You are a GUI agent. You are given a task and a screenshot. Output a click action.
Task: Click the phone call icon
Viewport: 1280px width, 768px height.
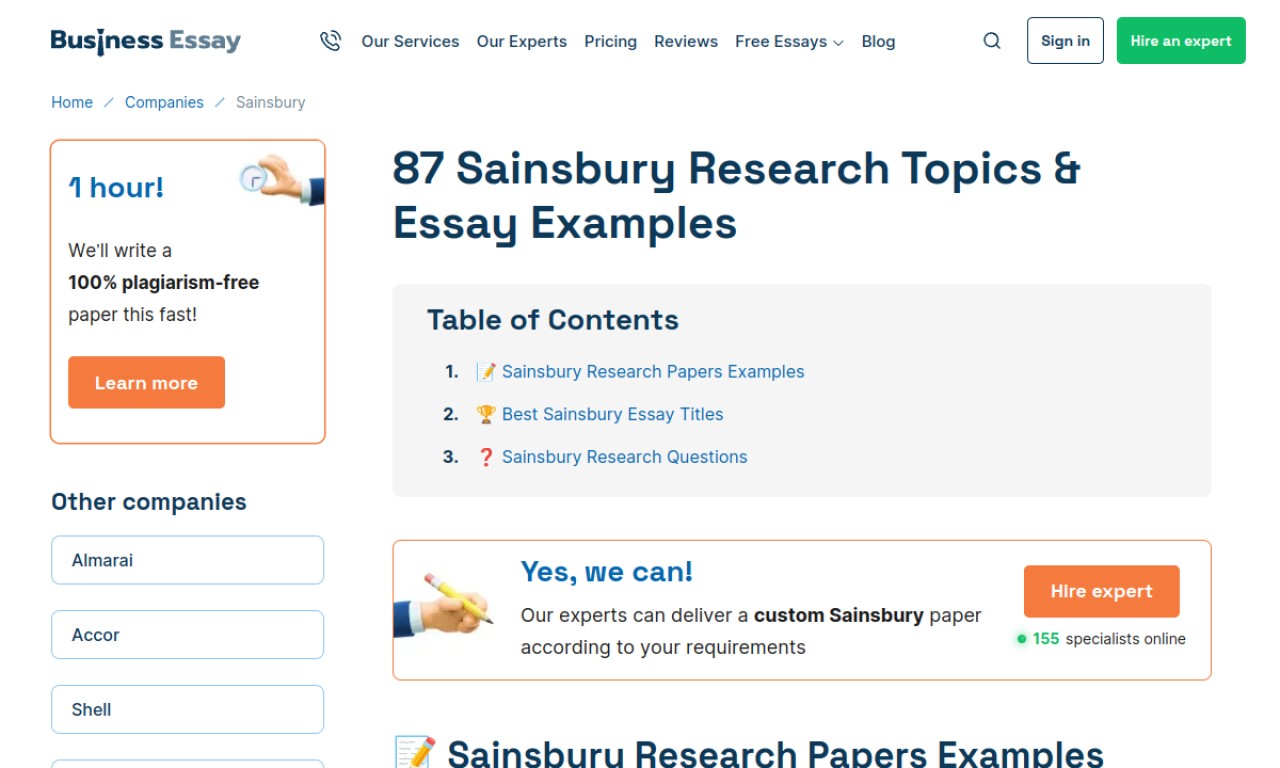(x=330, y=41)
